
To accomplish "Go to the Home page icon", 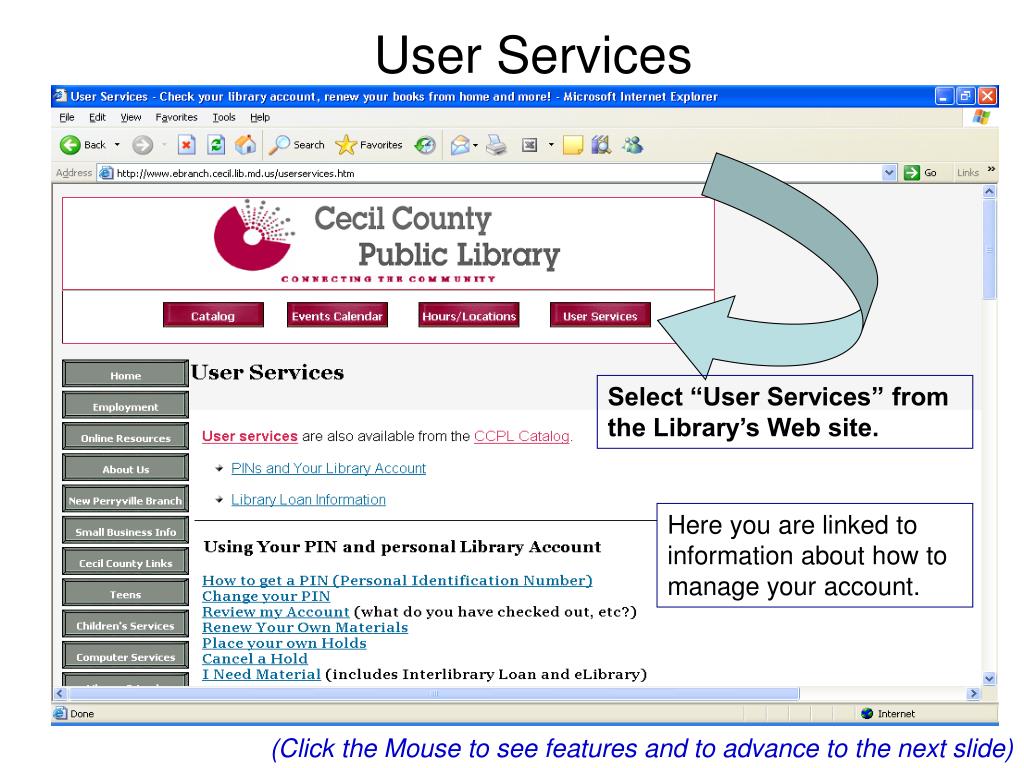I will tap(246, 144).
